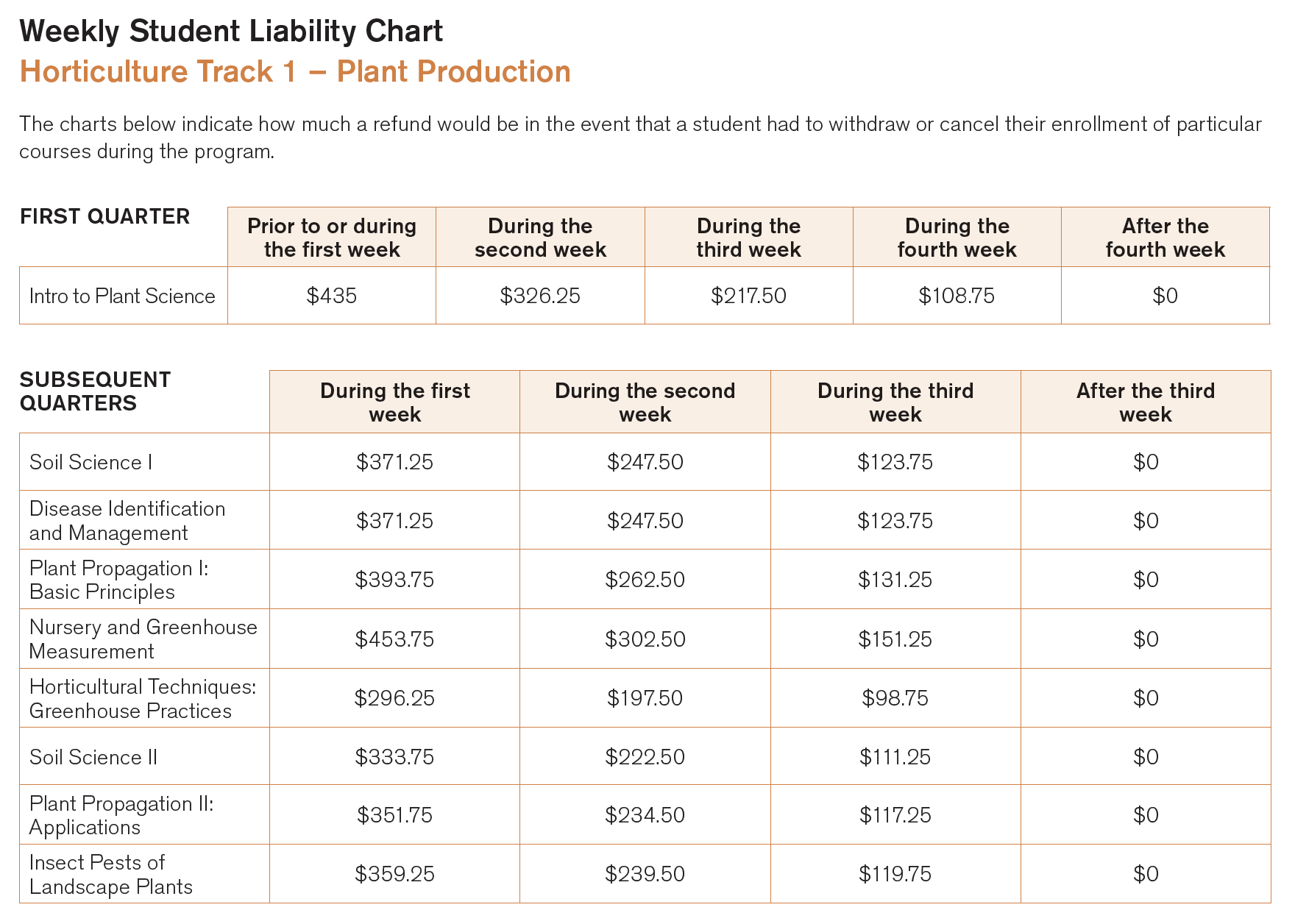Select the $302.50 Nursery and Greenhouse Measurement cell
Screen dimensions: 1295x924
tap(645, 639)
